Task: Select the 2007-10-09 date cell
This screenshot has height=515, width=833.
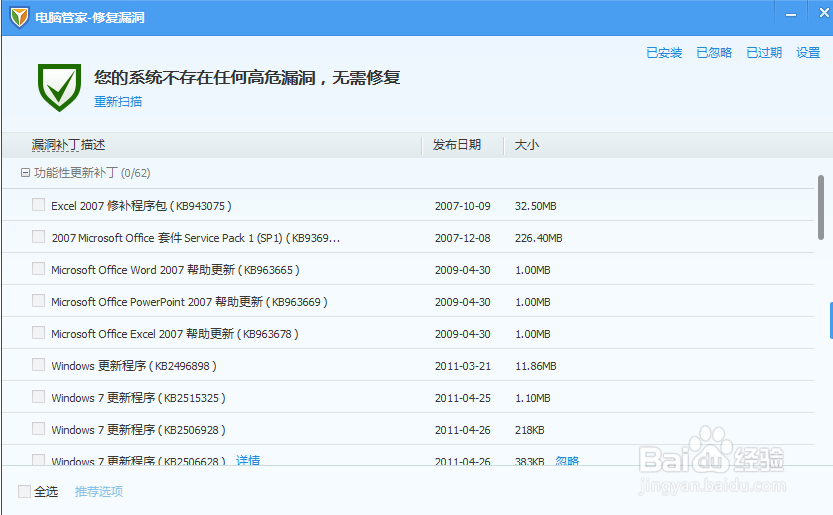Action: [463, 206]
